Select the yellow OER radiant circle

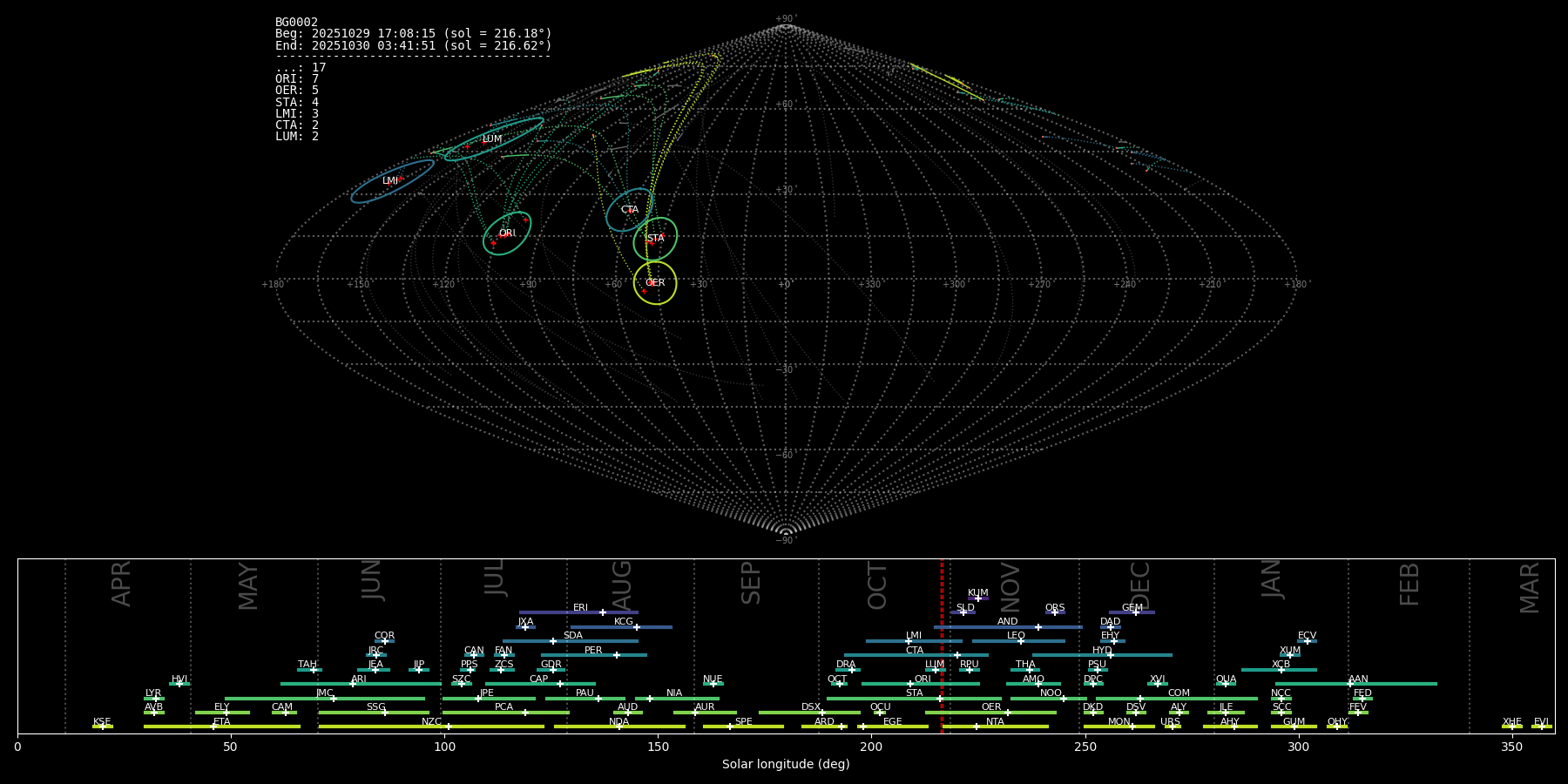point(655,283)
